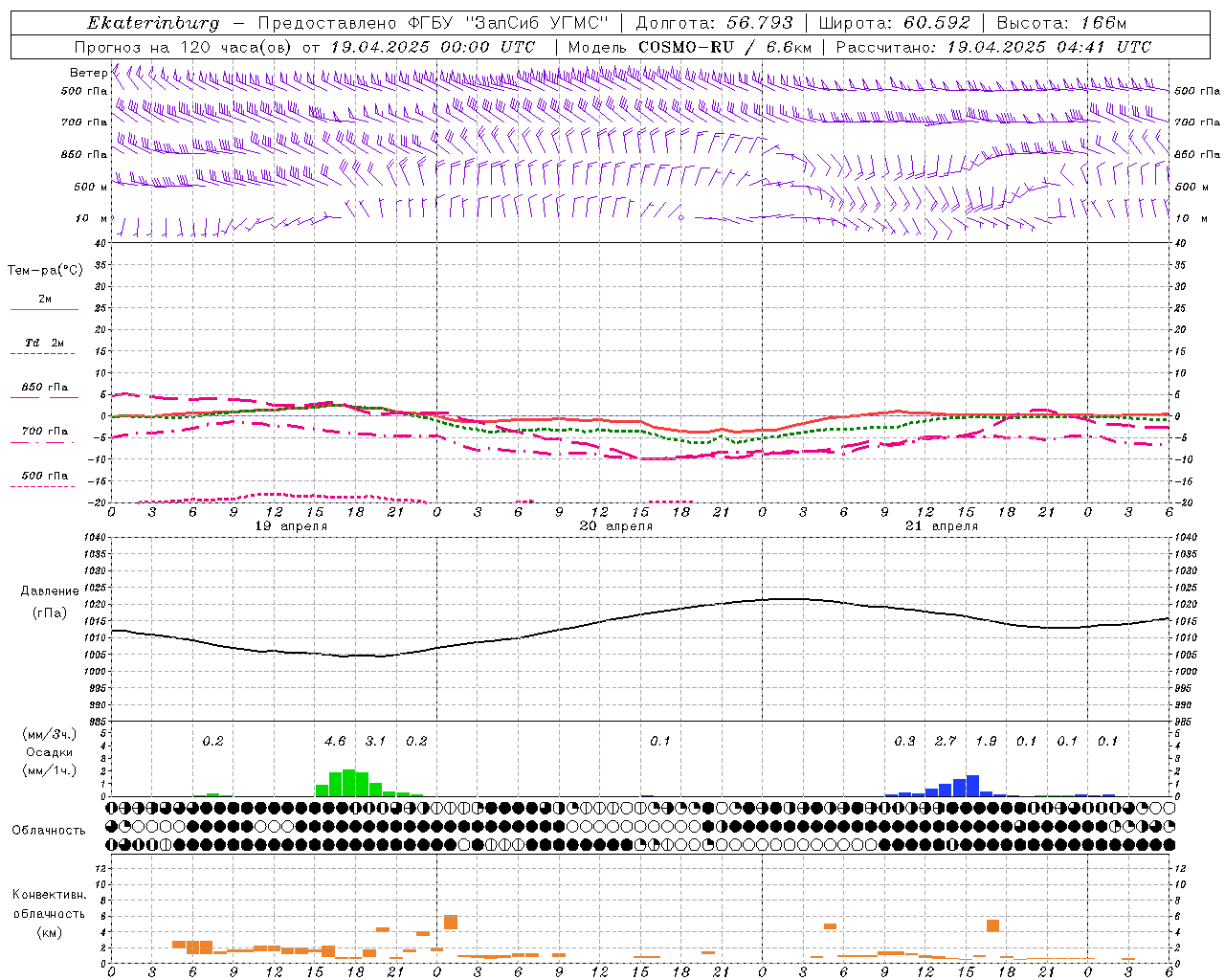Click the (мм/3ч.) precipitation unit label
This screenshot has height=980, width=1225.
49,734
